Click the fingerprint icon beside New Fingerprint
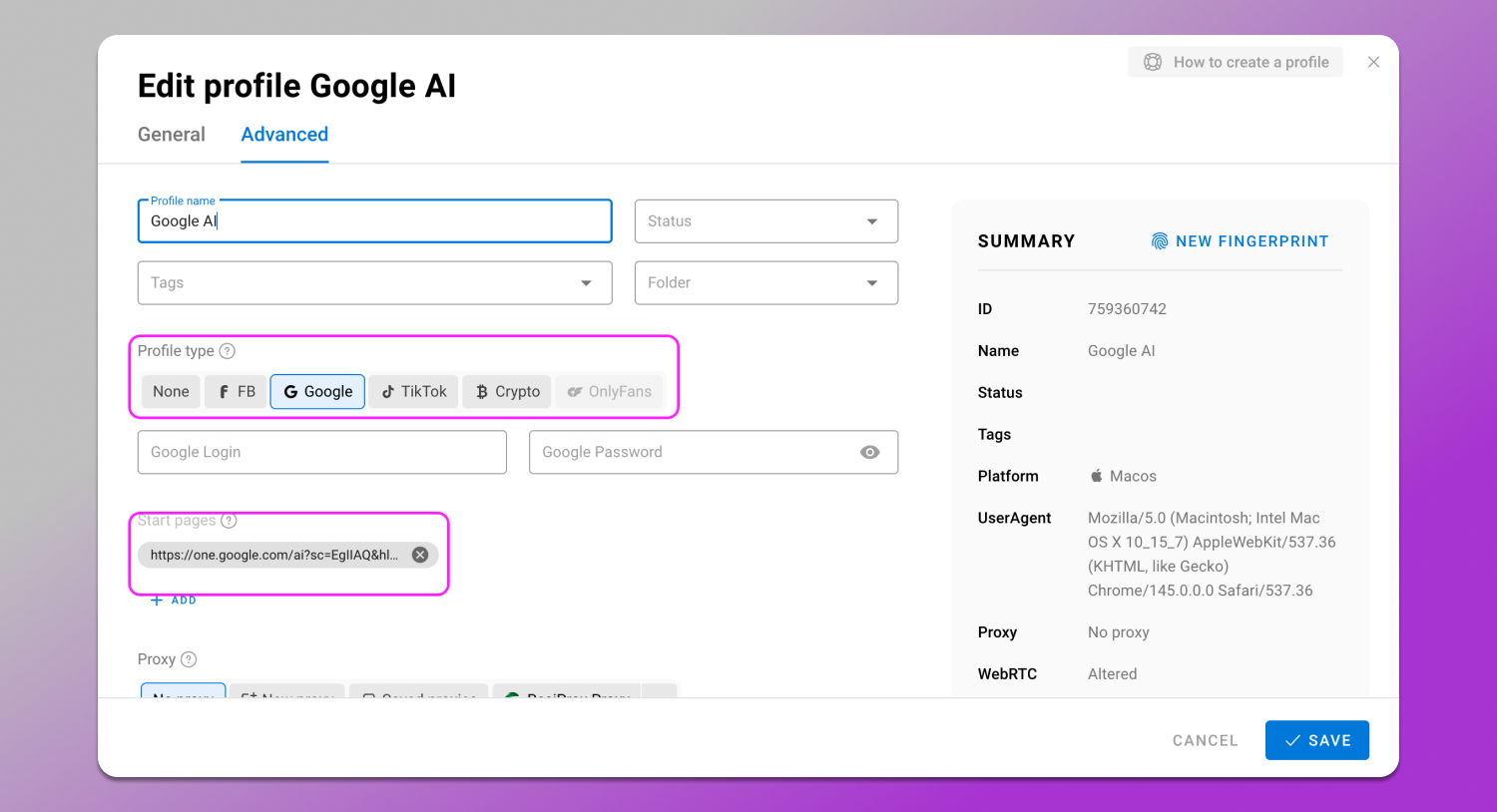 [x=1159, y=241]
